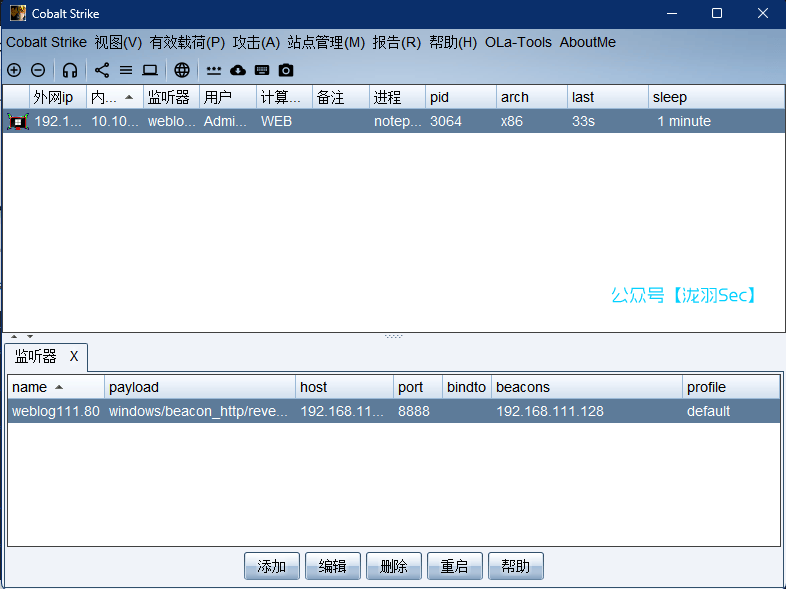Toggle sort on listener name column header
The width and height of the screenshot is (786, 589).
(x=56, y=387)
